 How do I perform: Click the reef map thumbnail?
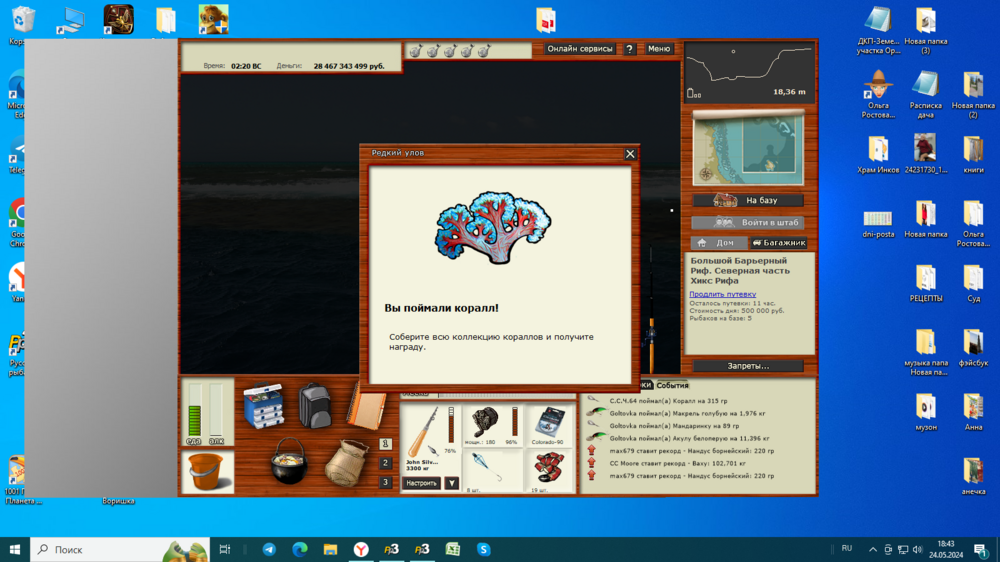(x=748, y=148)
